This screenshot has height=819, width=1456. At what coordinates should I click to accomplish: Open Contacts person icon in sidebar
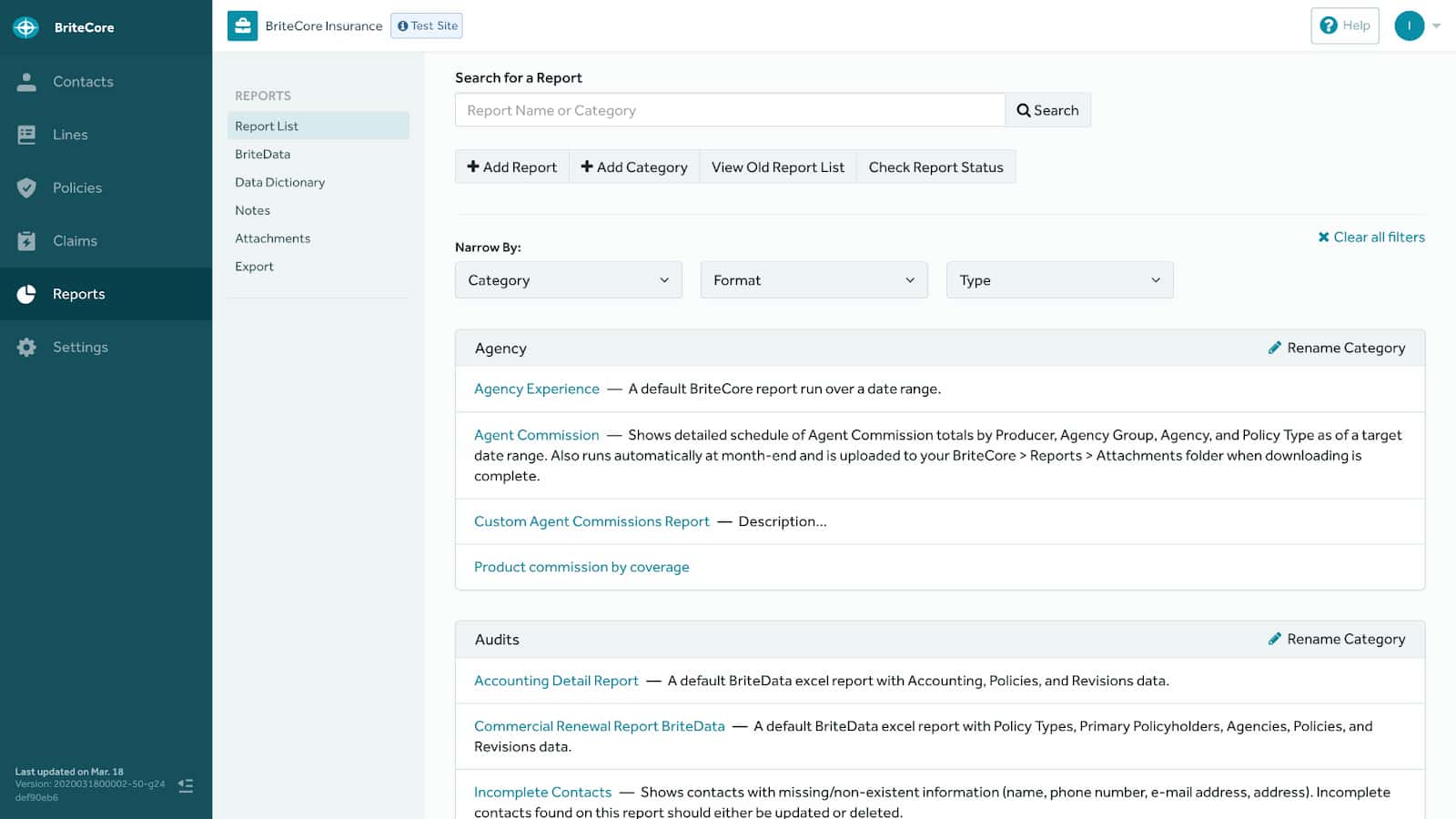click(26, 82)
